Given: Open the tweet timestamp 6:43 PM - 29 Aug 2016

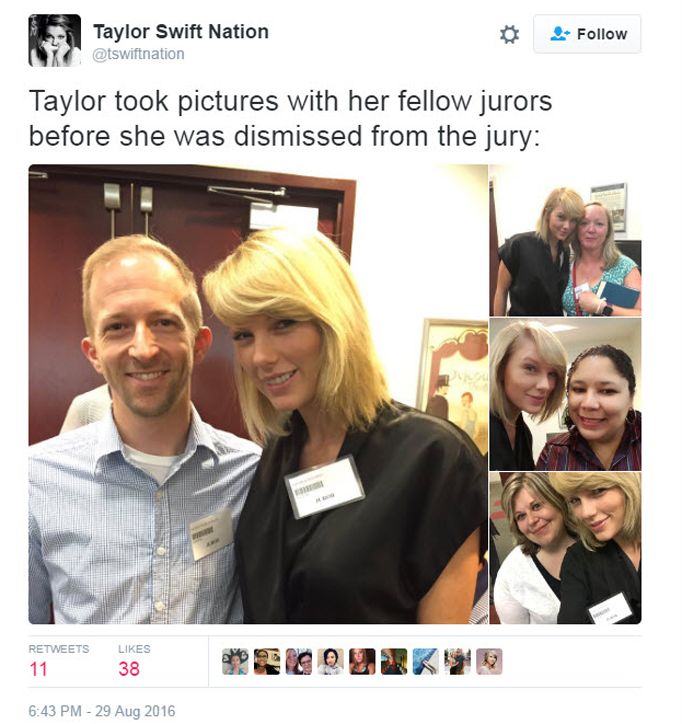Looking at the screenshot, I should click(x=102, y=711).
